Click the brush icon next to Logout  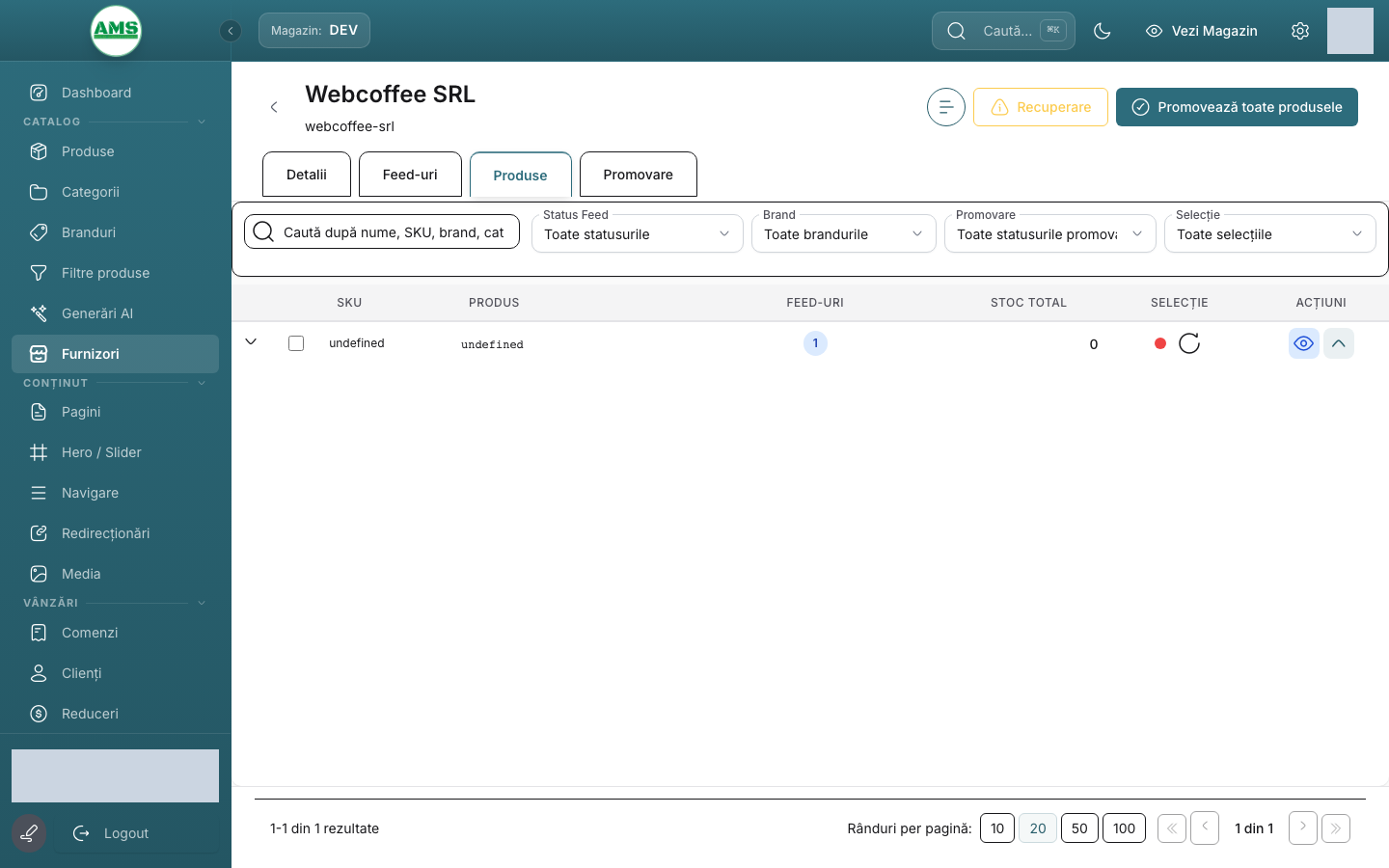click(x=29, y=833)
